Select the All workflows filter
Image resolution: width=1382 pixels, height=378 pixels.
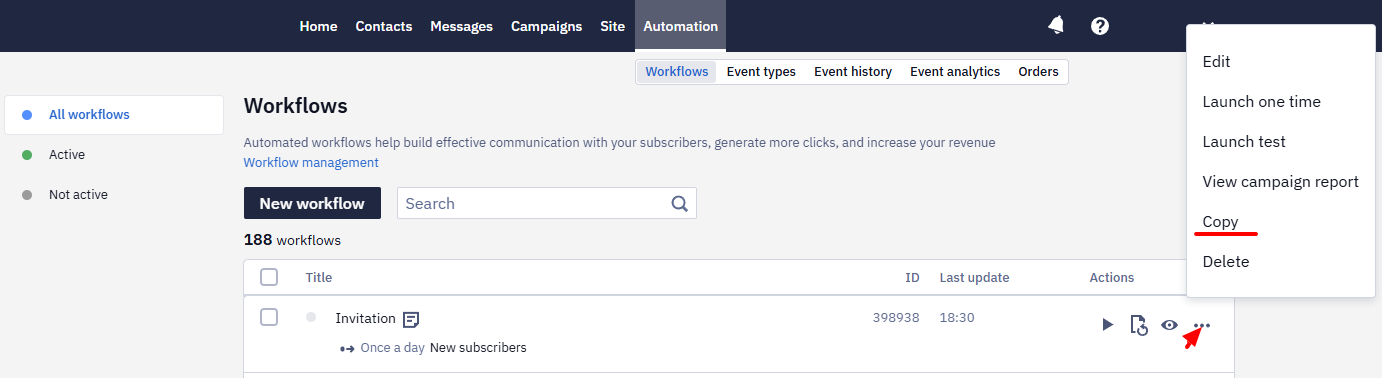coord(114,115)
